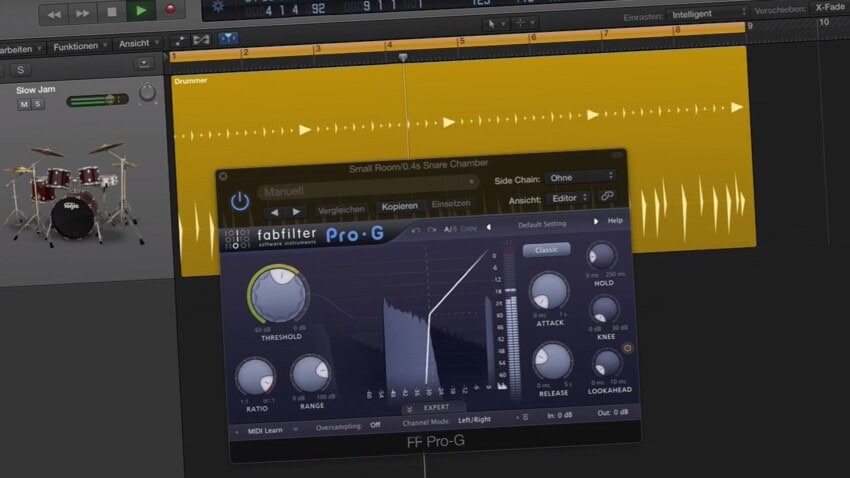Click the Slow Jam volume fader
This screenshot has height=478, width=850.
pyautogui.click(x=98, y=100)
